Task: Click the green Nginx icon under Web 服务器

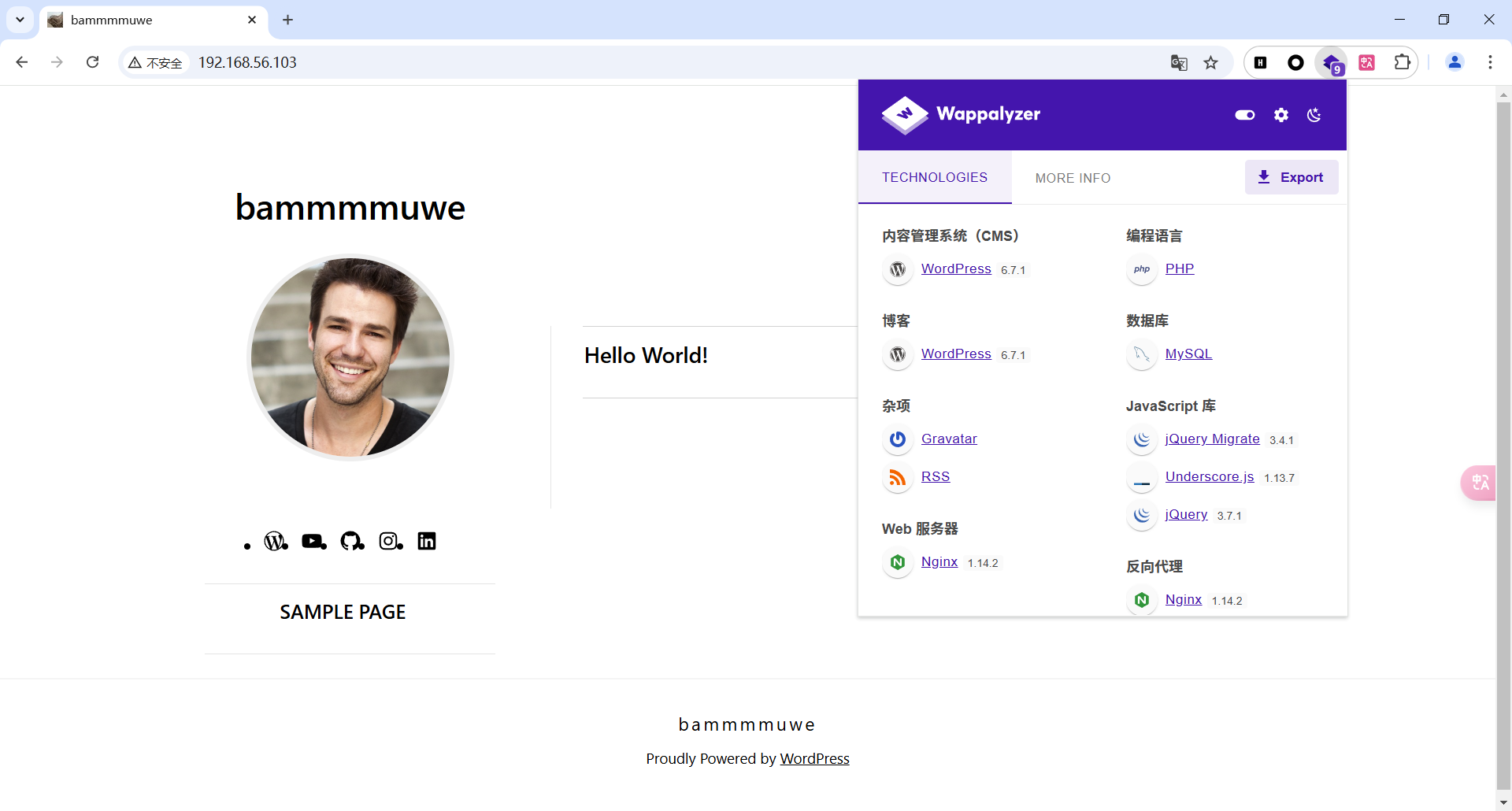Action: pos(898,562)
